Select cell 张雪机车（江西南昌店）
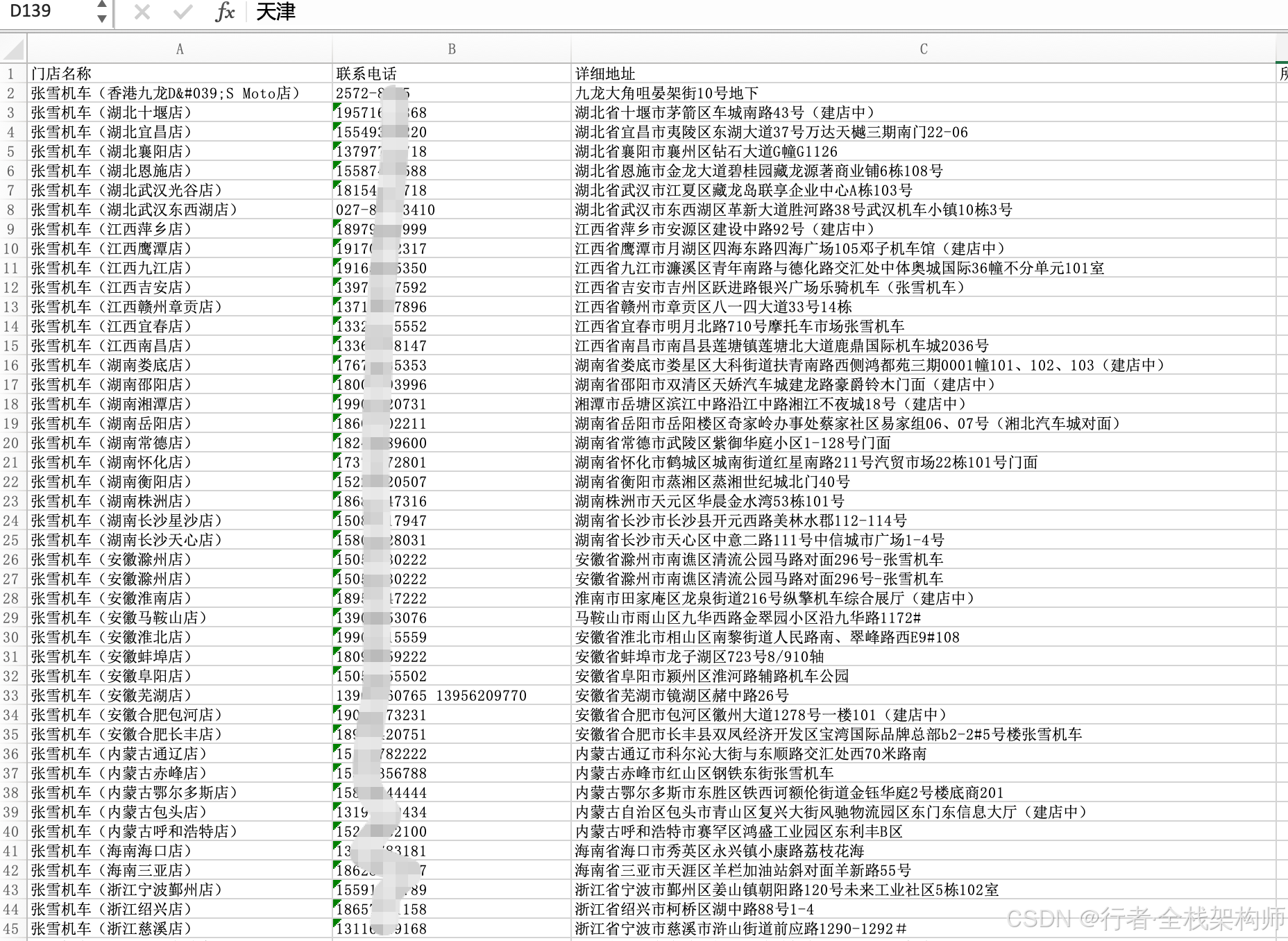Viewport: 1288px width, 941px height. tap(180, 346)
